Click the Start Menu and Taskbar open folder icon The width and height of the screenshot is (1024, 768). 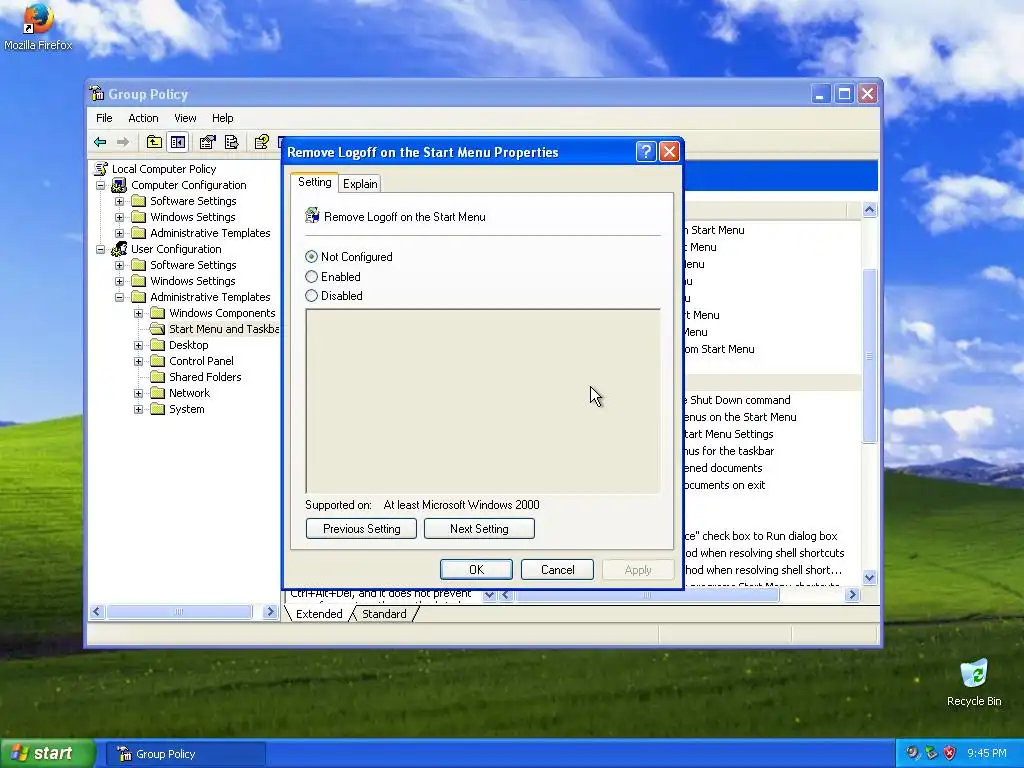point(157,329)
